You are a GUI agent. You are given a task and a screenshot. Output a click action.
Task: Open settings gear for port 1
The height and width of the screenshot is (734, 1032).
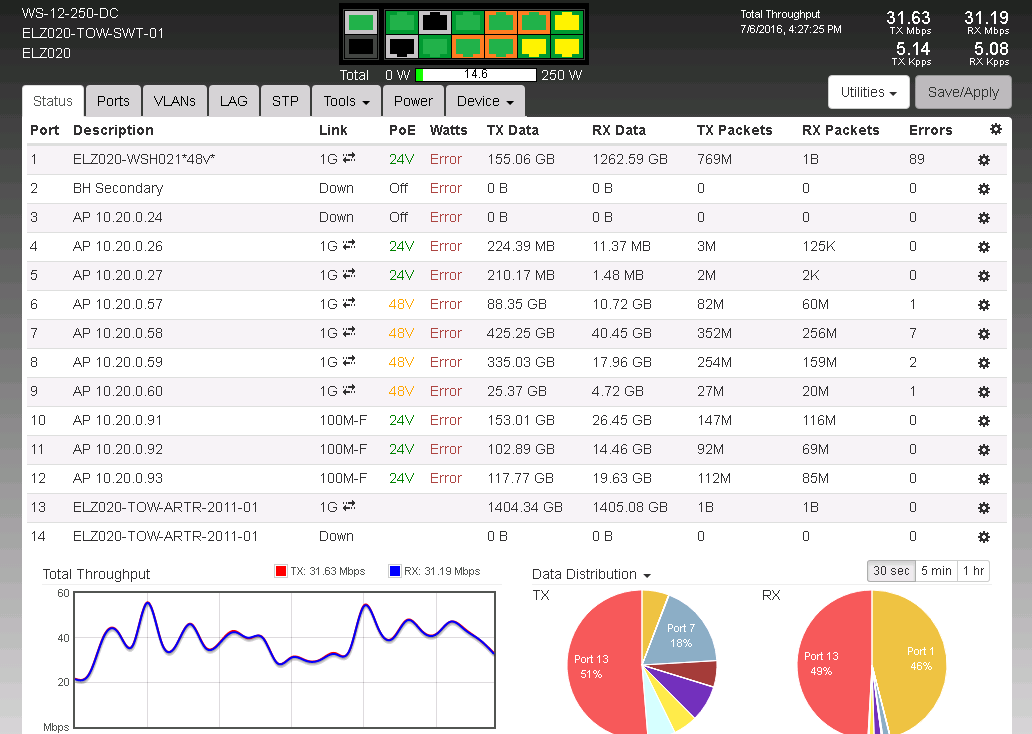pos(983,160)
